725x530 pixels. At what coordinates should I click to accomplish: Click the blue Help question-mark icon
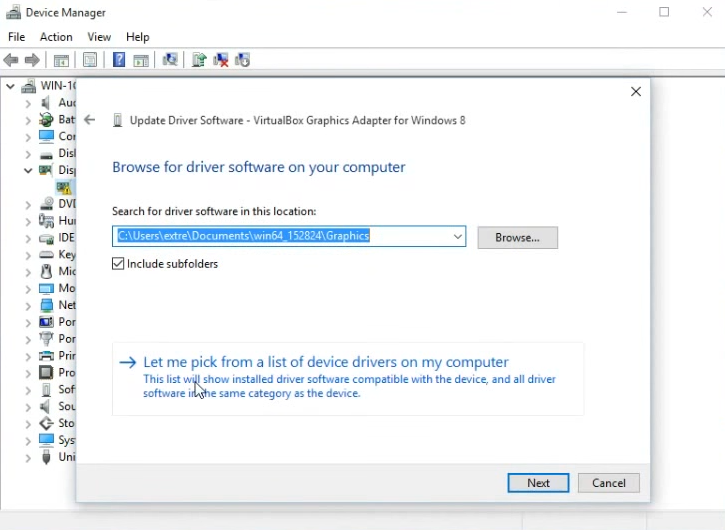(x=119, y=60)
